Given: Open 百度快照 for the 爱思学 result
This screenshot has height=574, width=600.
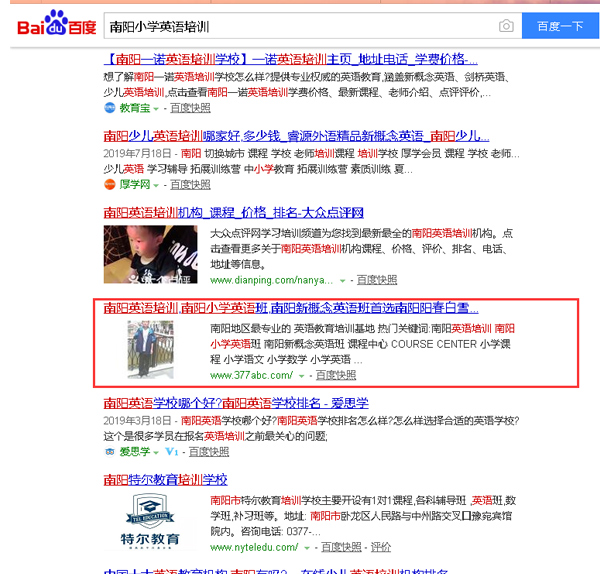Looking at the screenshot, I should pyautogui.click(x=209, y=452).
